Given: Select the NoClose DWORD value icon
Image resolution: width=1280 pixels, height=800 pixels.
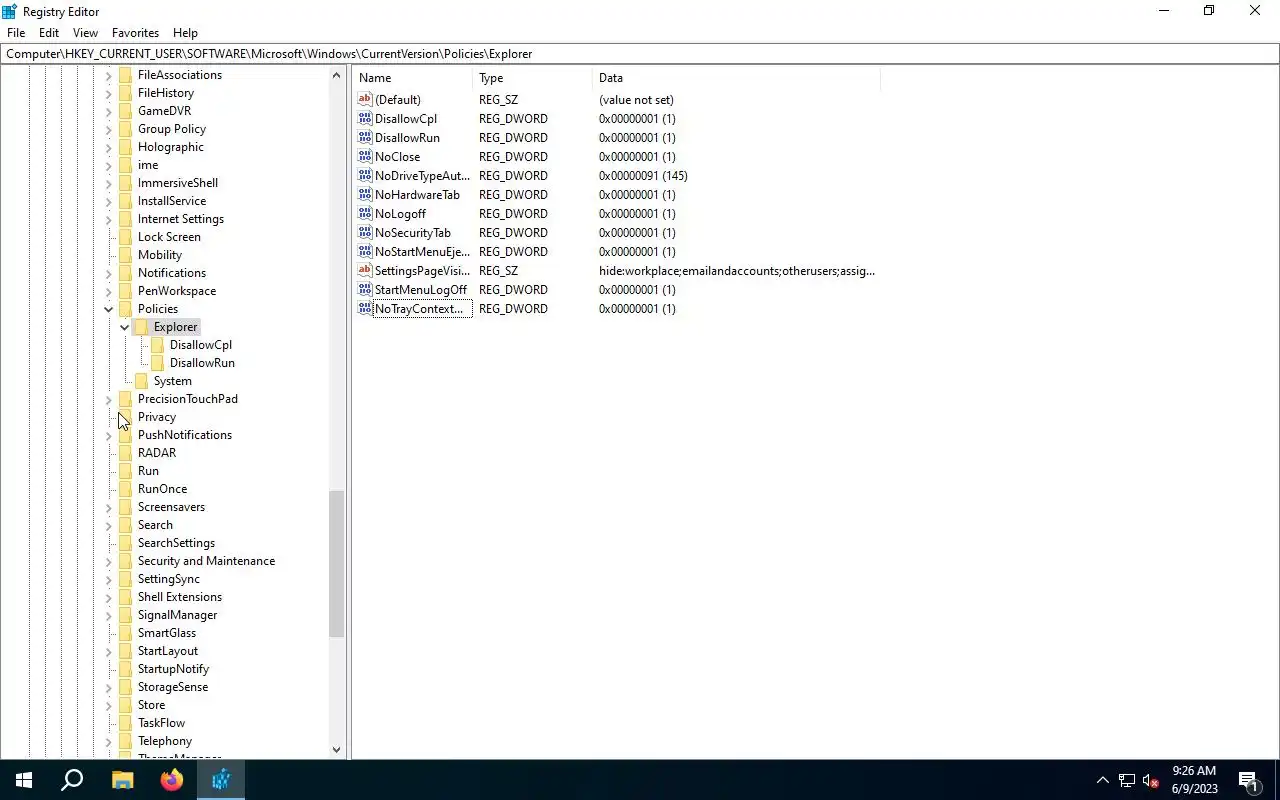Looking at the screenshot, I should [365, 156].
